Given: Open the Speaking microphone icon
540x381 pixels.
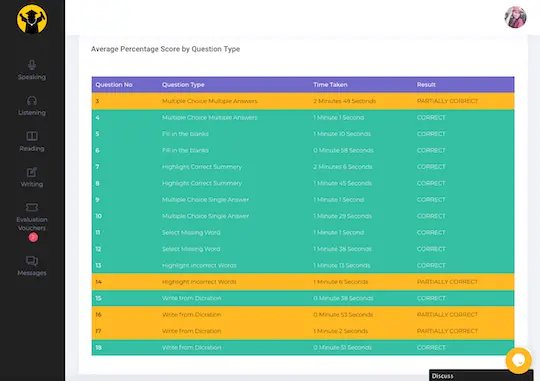Looking at the screenshot, I should pyautogui.click(x=32, y=65).
